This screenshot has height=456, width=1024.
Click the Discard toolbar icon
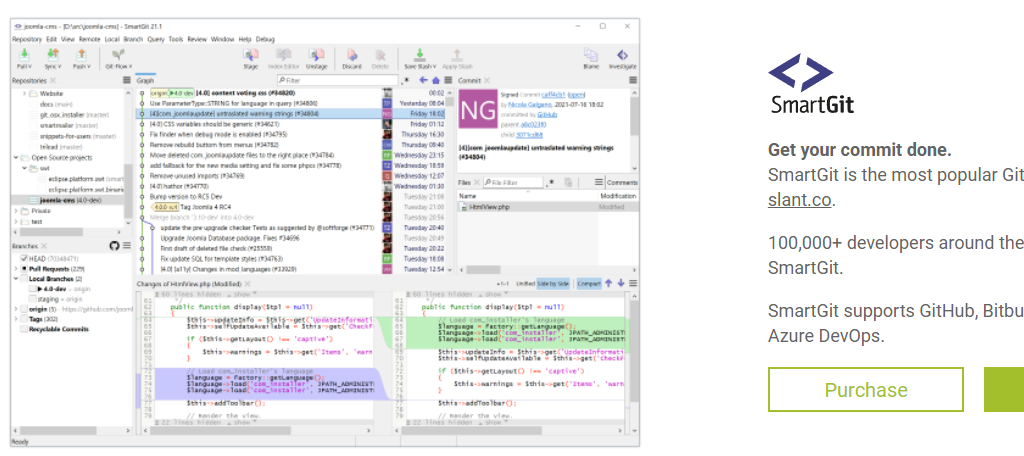click(x=352, y=55)
